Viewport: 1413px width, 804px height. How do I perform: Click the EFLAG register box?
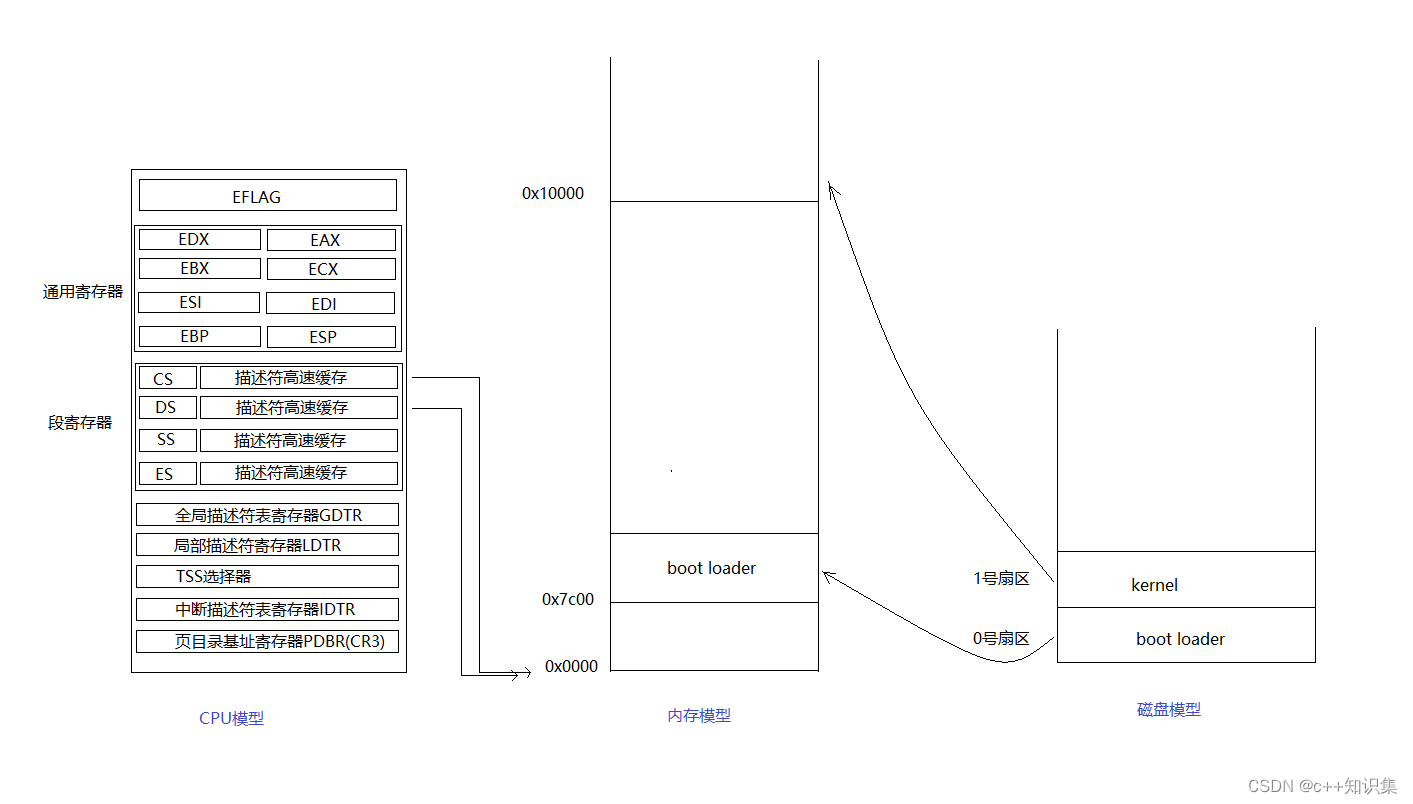[268, 195]
